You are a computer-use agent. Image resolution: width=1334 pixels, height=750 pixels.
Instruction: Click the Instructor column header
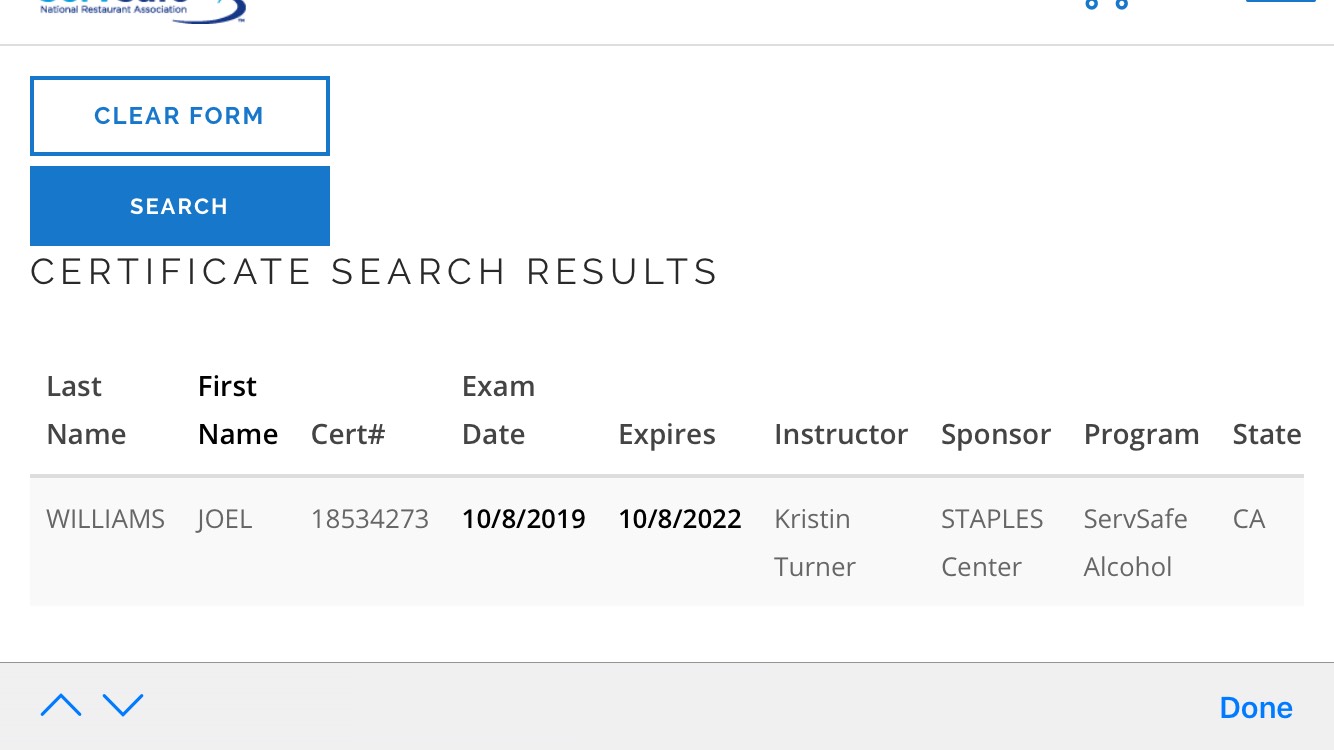click(841, 435)
